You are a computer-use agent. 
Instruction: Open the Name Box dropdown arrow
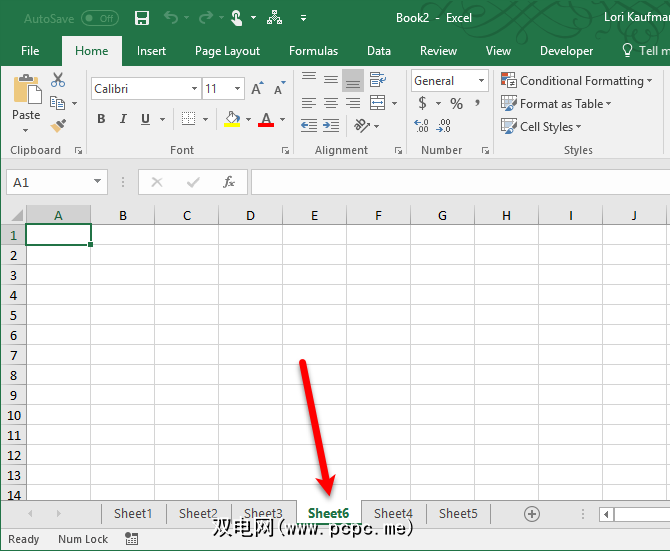tap(98, 182)
